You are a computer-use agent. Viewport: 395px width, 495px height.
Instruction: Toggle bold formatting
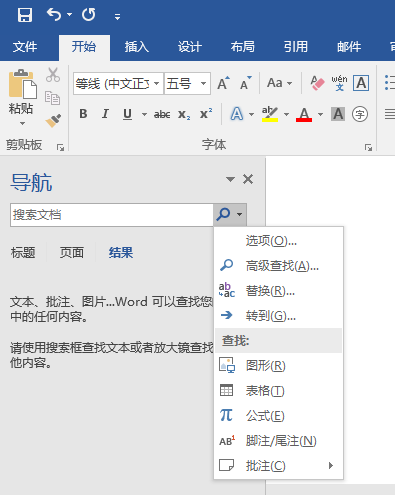point(83,114)
